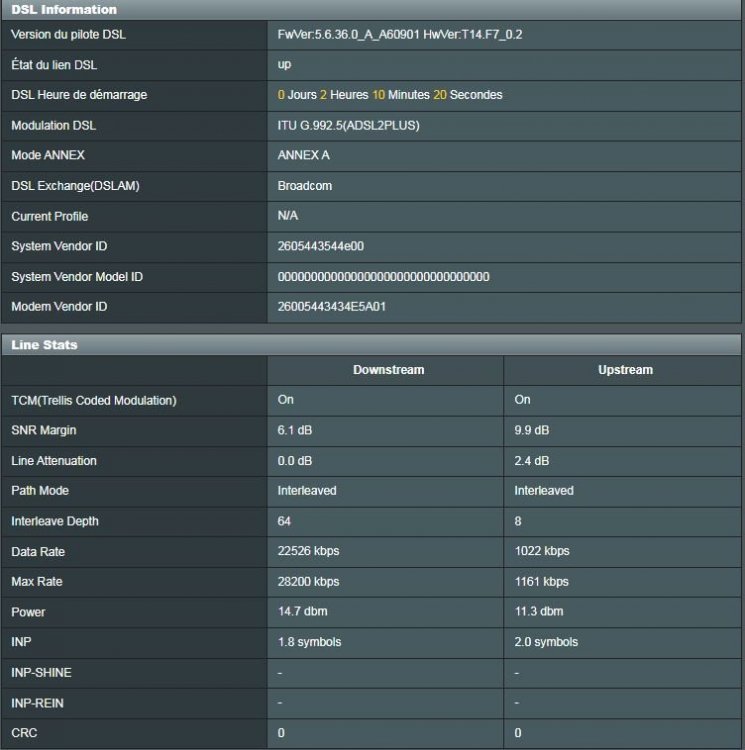The height and width of the screenshot is (750, 745).
Task: Click the upstream Line Attenuation 2.4 dB
Action: (x=531, y=461)
